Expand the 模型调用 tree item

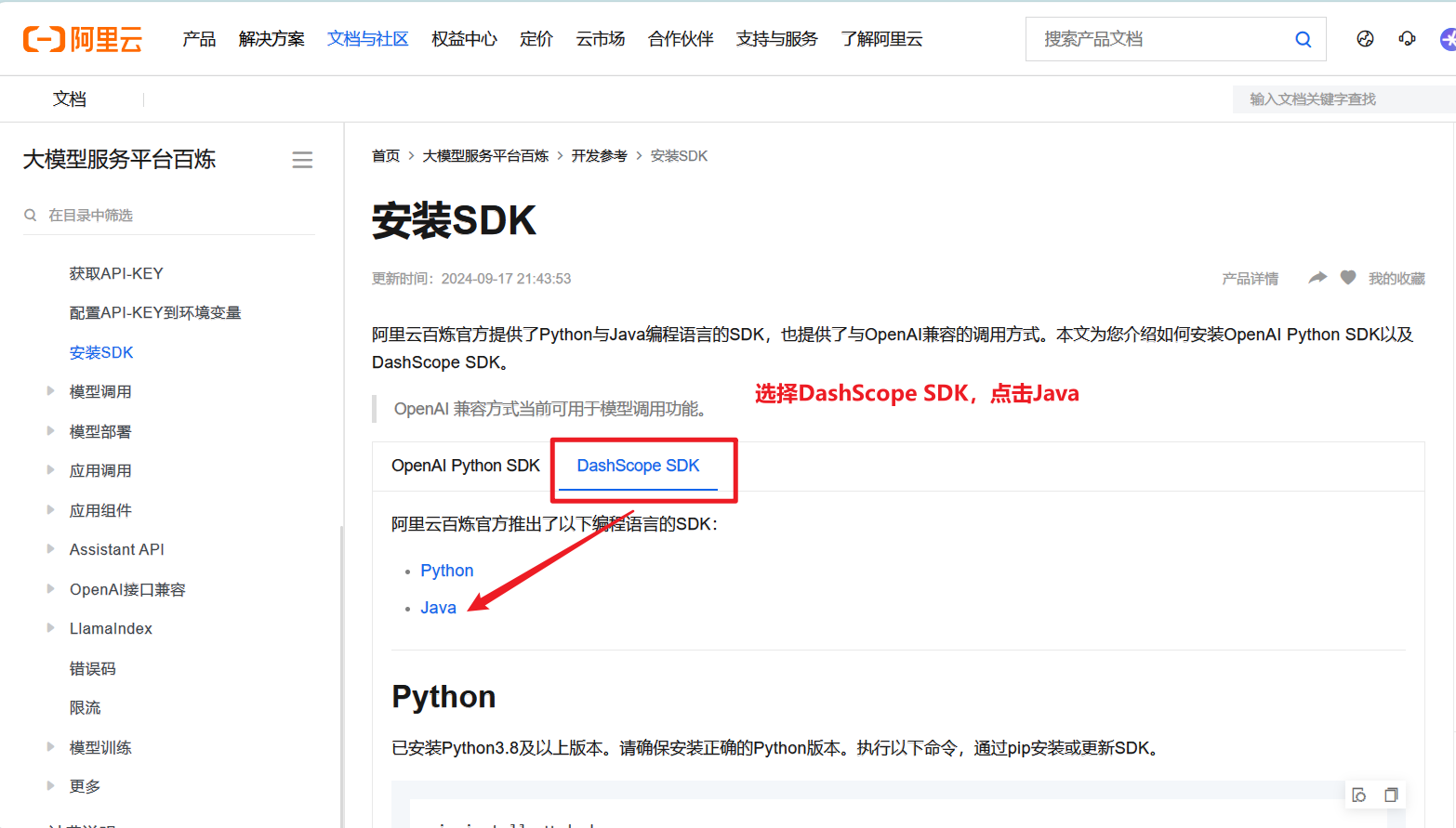pyautogui.click(x=50, y=391)
